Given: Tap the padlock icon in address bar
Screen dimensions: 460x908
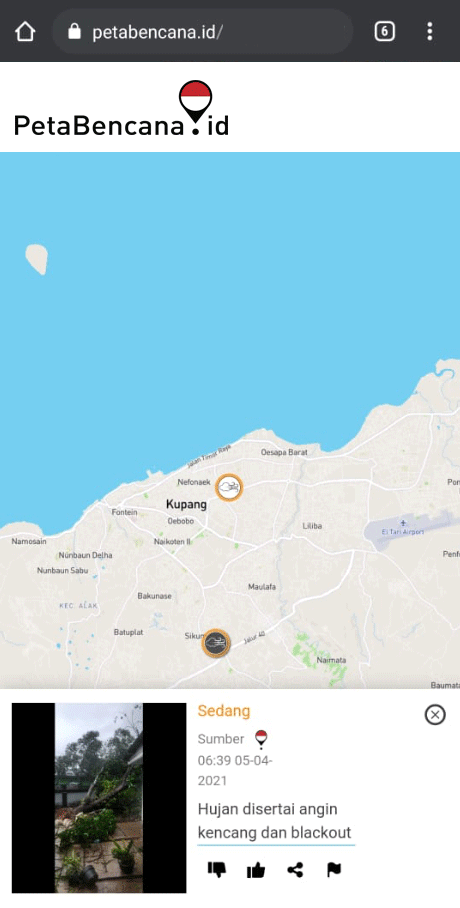Looking at the screenshot, I should pos(74,31).
